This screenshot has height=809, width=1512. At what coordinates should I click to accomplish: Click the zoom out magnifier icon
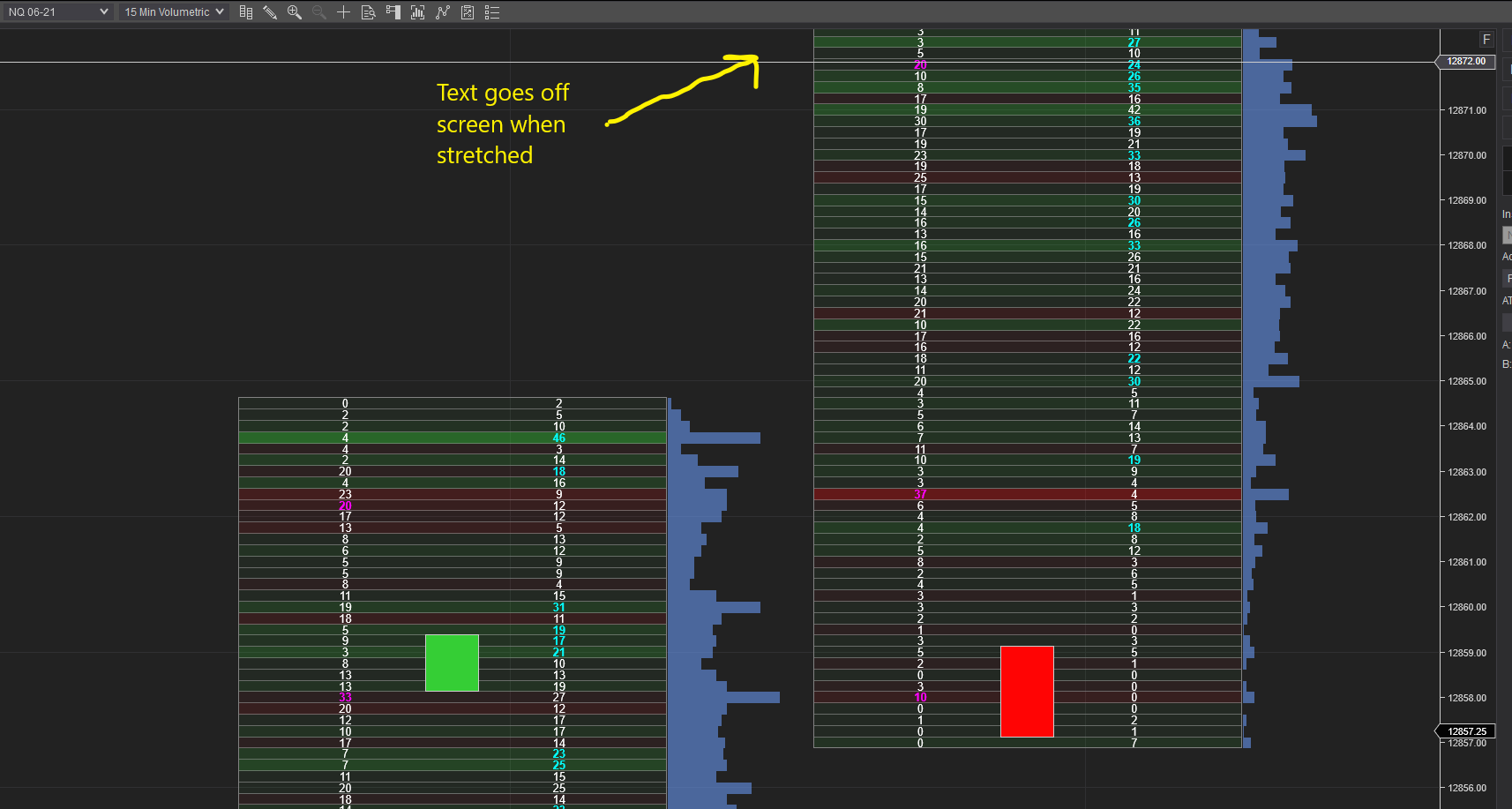[319, 12]
